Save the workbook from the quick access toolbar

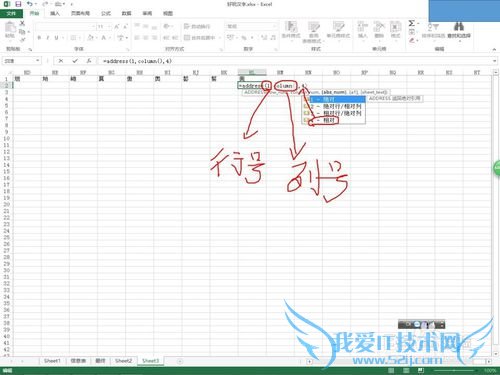(18, 4)
